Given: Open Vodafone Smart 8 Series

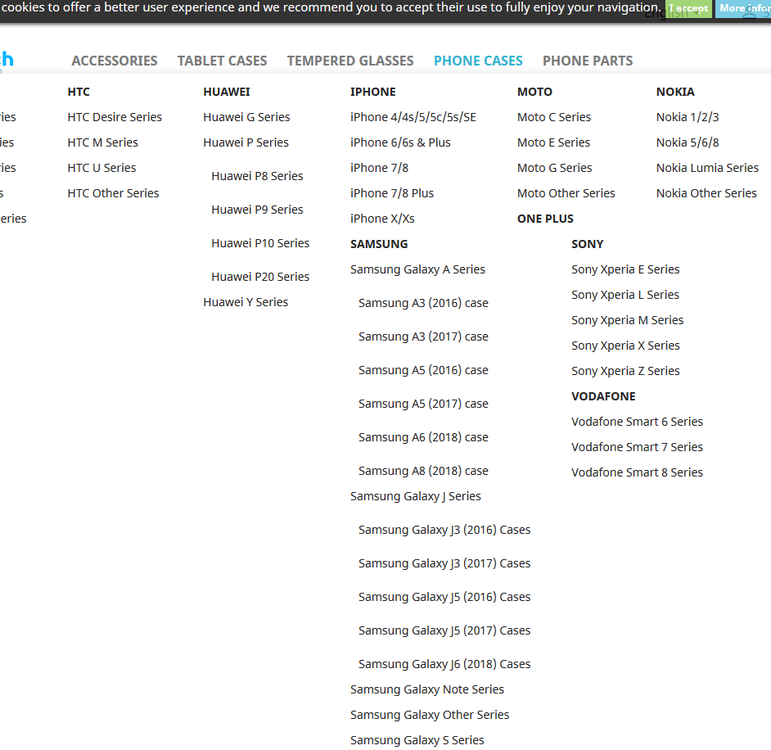Looking at the screenshot, I should click(x=637, y=473).
